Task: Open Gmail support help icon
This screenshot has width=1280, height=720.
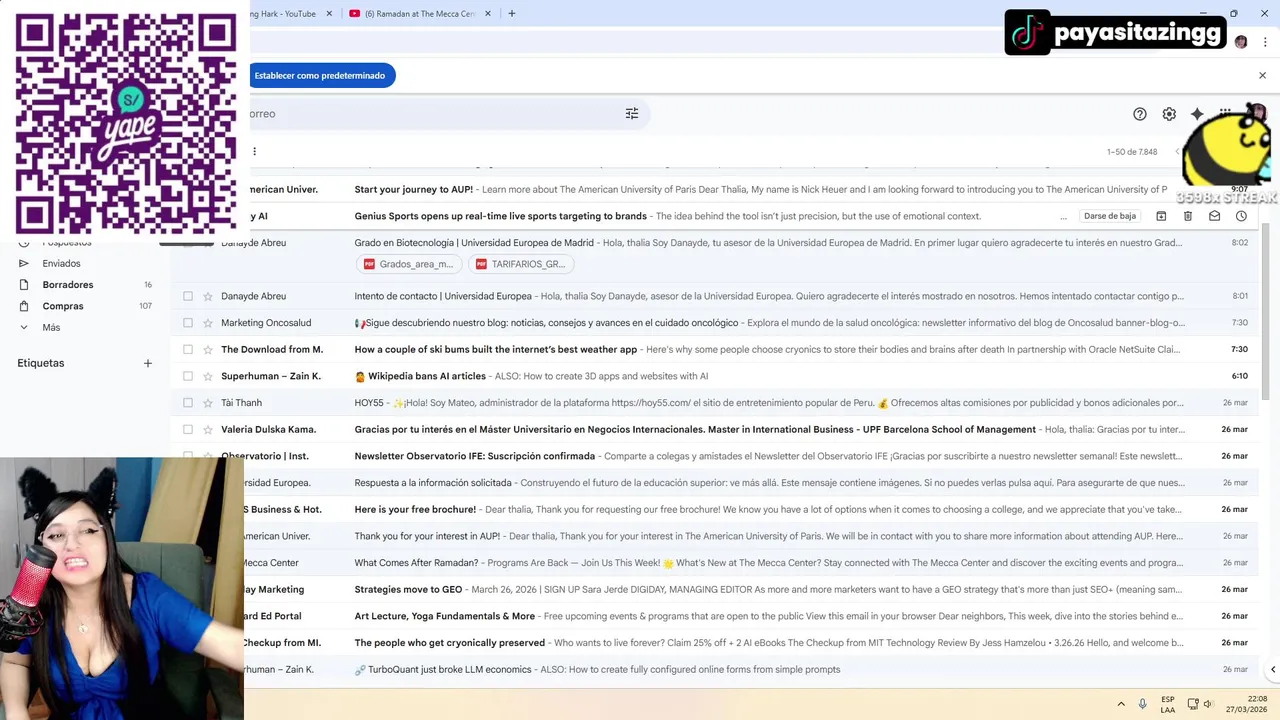Action: coord(1140,114)
